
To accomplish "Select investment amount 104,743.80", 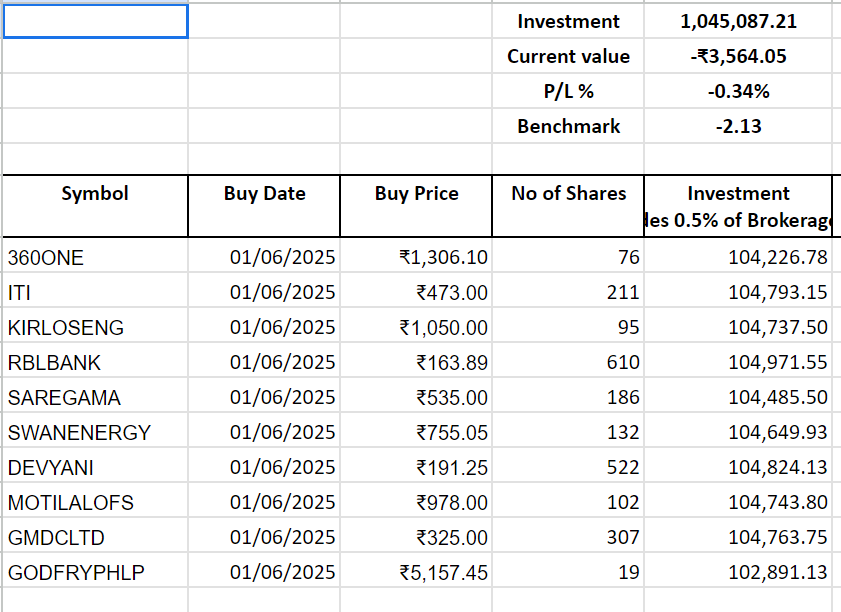I will pyautogui.click(x=738, y=502).
